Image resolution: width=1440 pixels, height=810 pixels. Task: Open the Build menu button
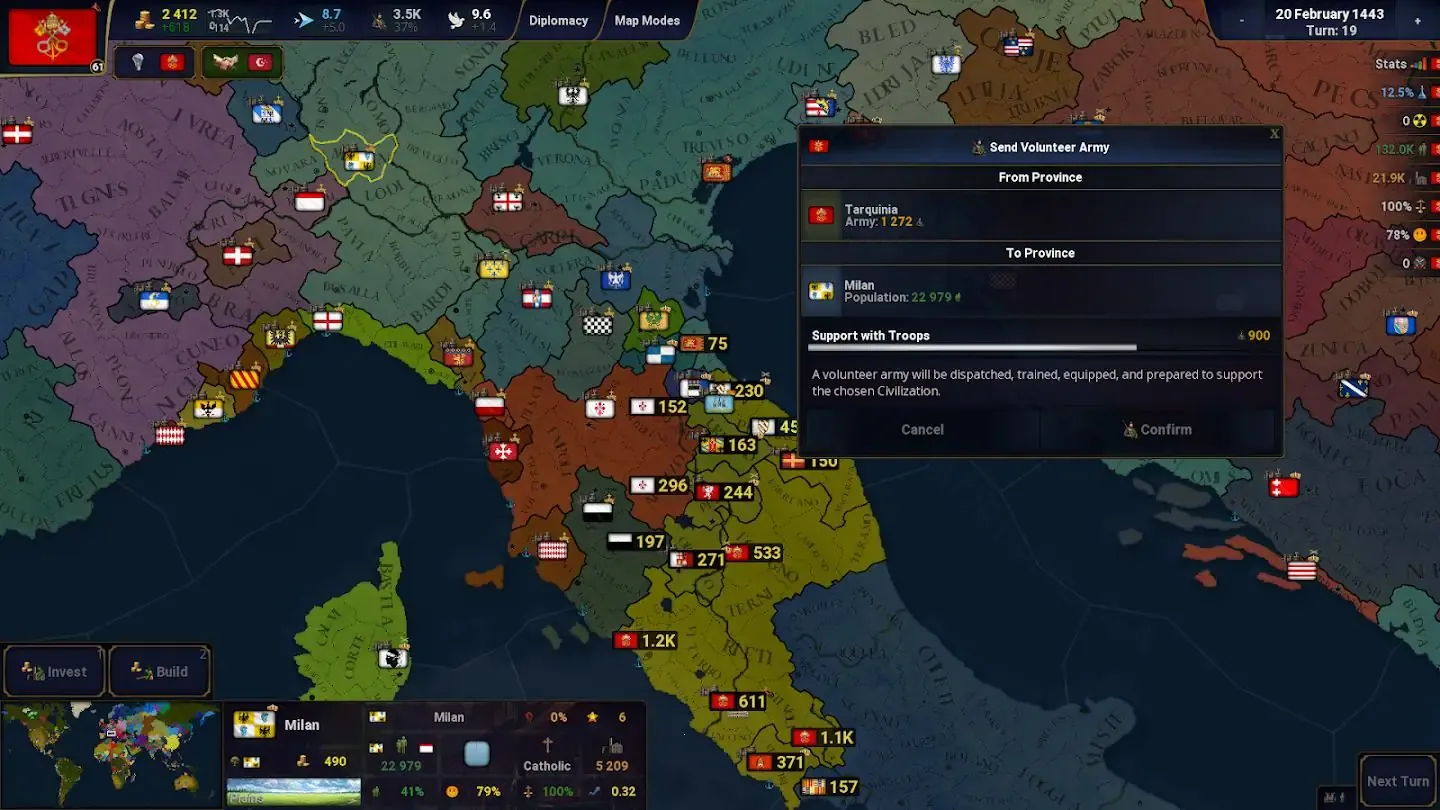(x=160, y=672)
